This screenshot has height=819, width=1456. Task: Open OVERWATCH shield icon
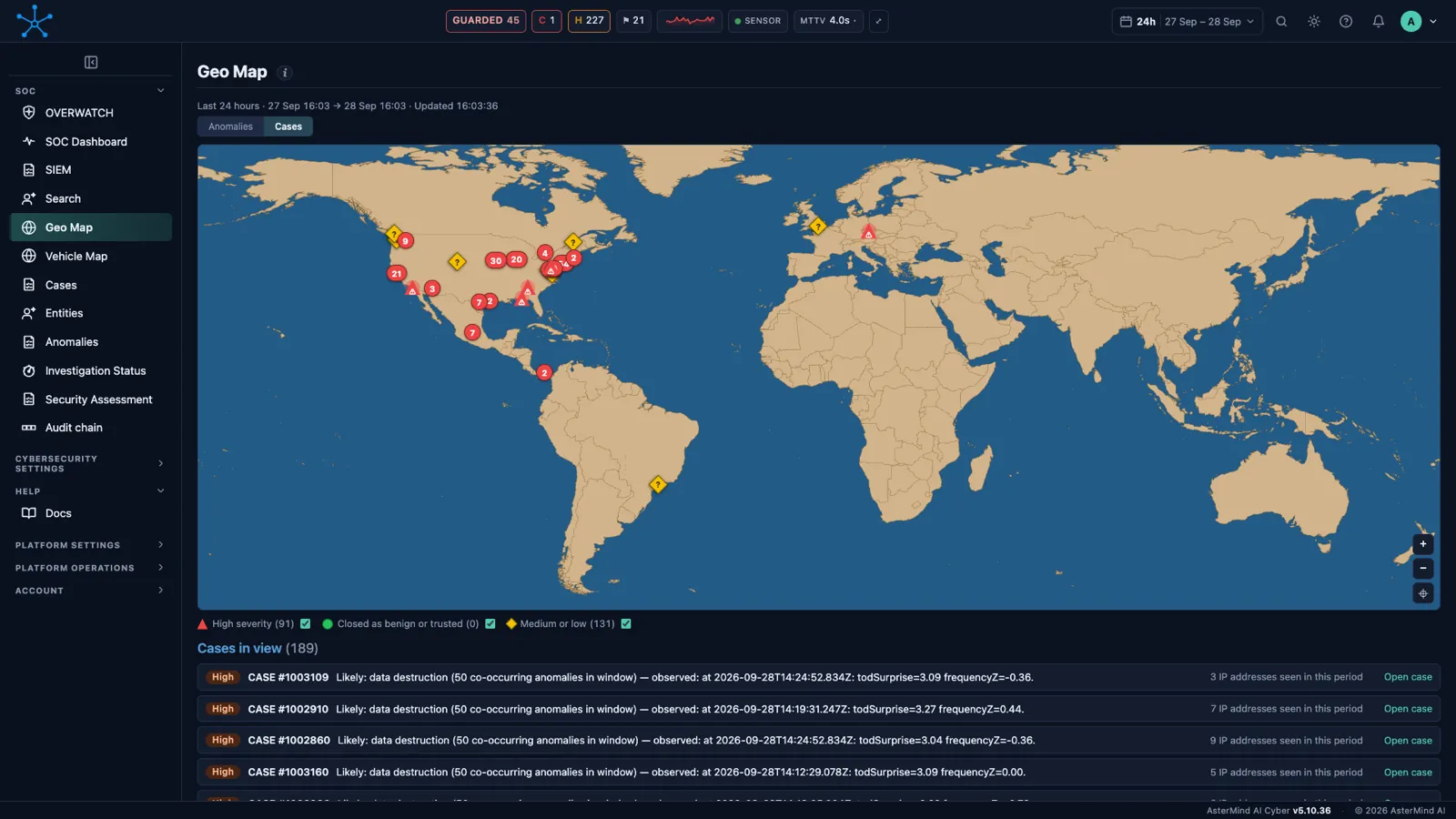coord(29,113)
